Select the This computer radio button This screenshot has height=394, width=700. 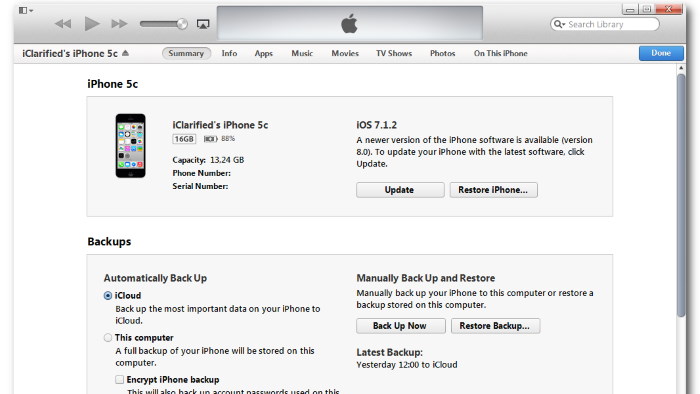point(108,338)
